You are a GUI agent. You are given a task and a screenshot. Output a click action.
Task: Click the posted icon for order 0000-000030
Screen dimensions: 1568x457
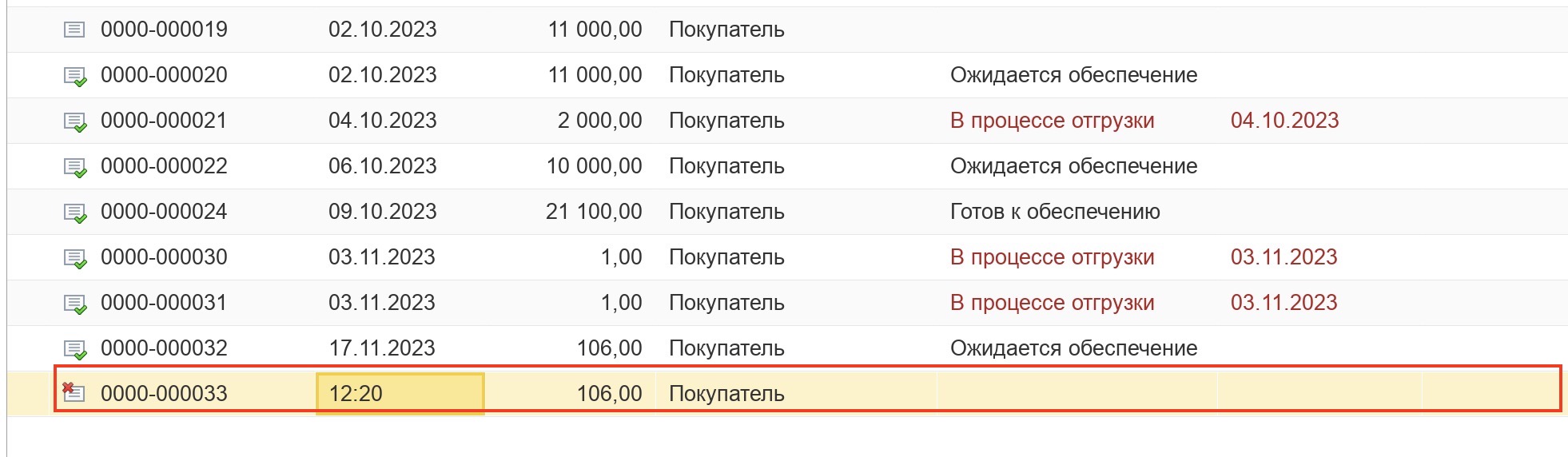[75, 259]
